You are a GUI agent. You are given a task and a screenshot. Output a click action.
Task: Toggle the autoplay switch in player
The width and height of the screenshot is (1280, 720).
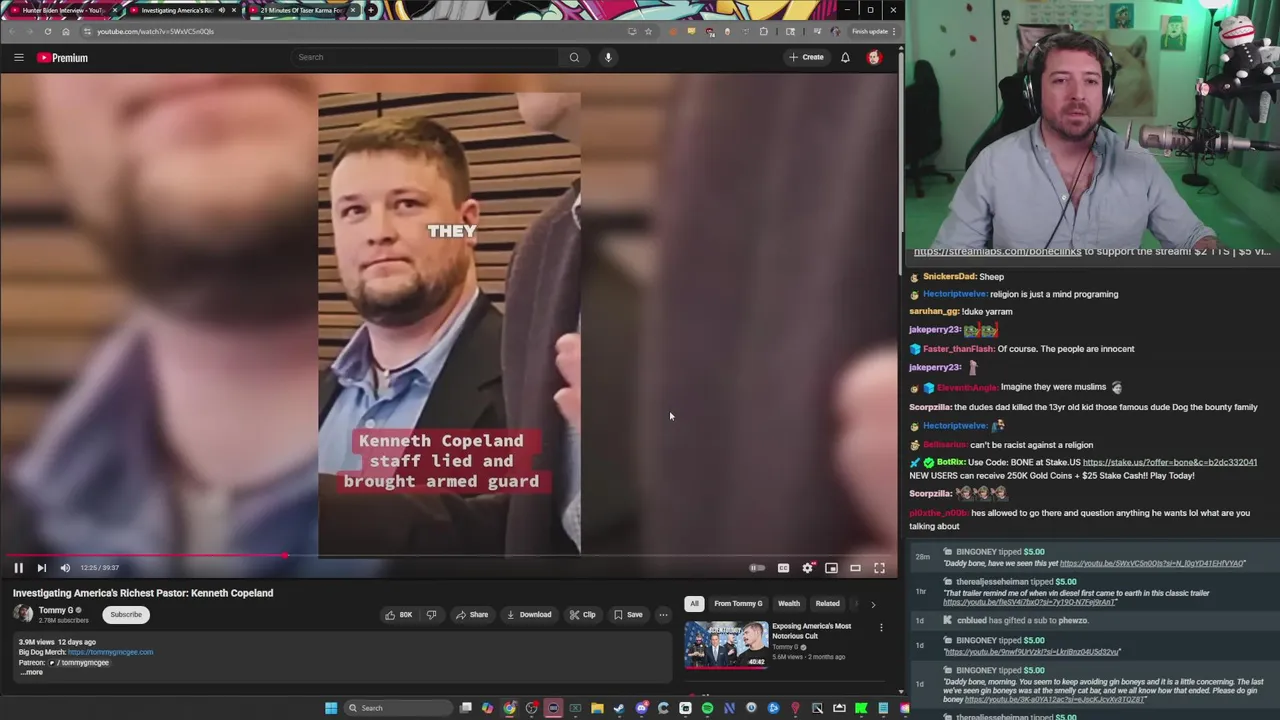tap(757, 568)
